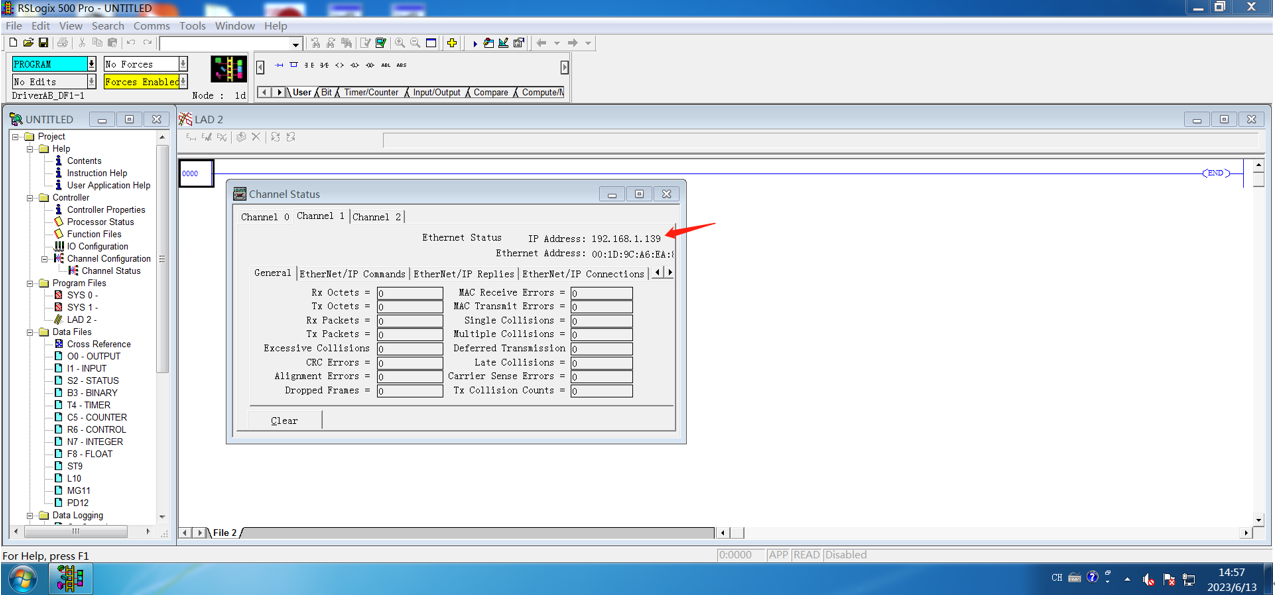Open EtherNet/IP Replies tab
The width and height of the screenshot is (1275, 595).
pos(463,274)
